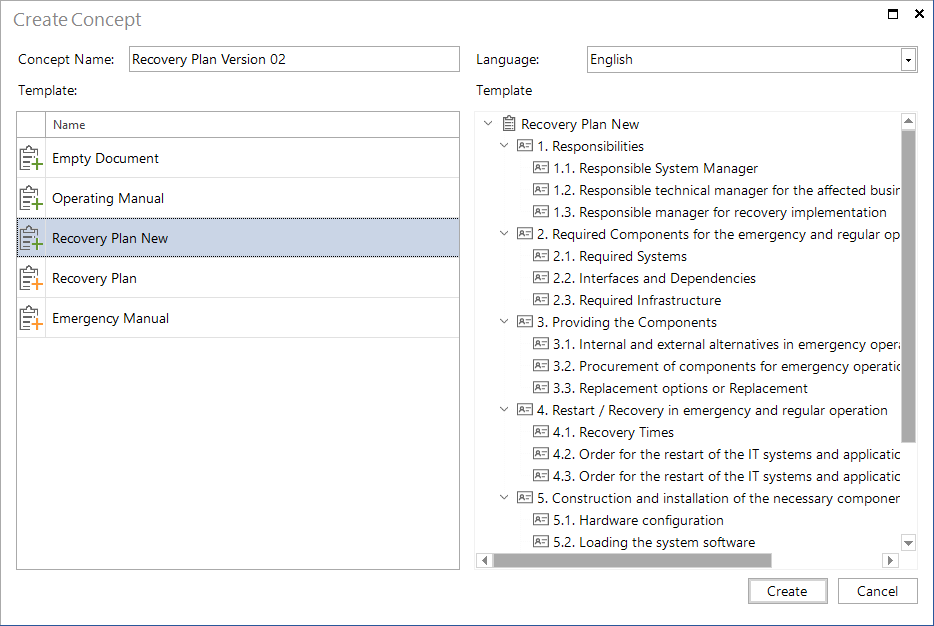Select tree item 2.2. Interfaces and Dependencies
The width and height of the screenshot is (934, 626).
654,278
